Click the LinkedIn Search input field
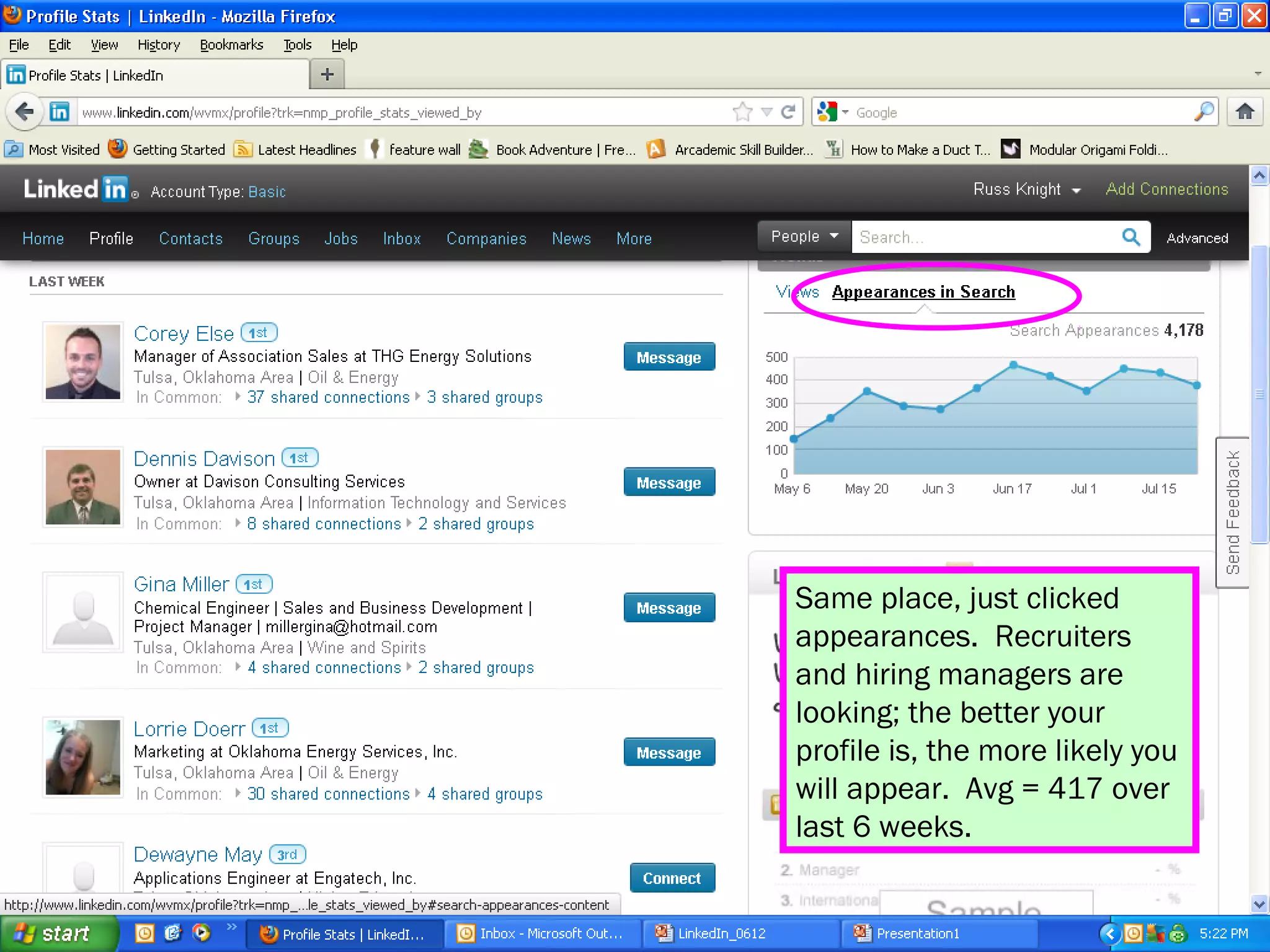 pyautogui.click(x=986, y=237)
